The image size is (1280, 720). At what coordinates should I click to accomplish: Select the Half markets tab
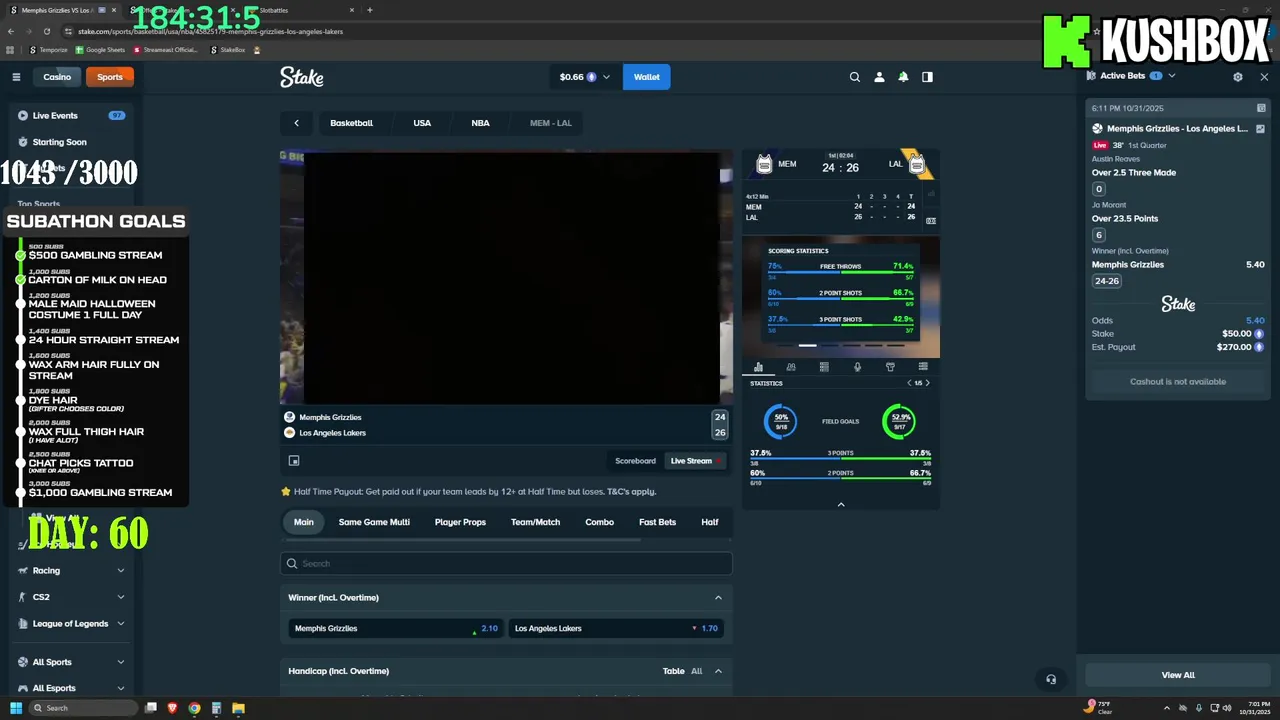[x=710, y=522]
